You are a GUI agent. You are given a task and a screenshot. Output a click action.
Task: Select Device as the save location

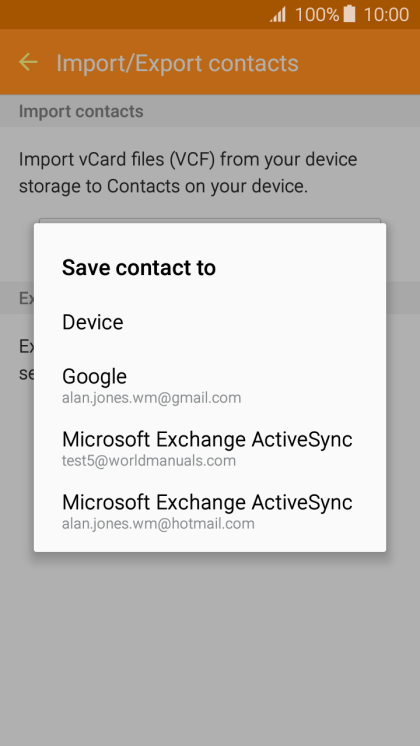[210, 323]
